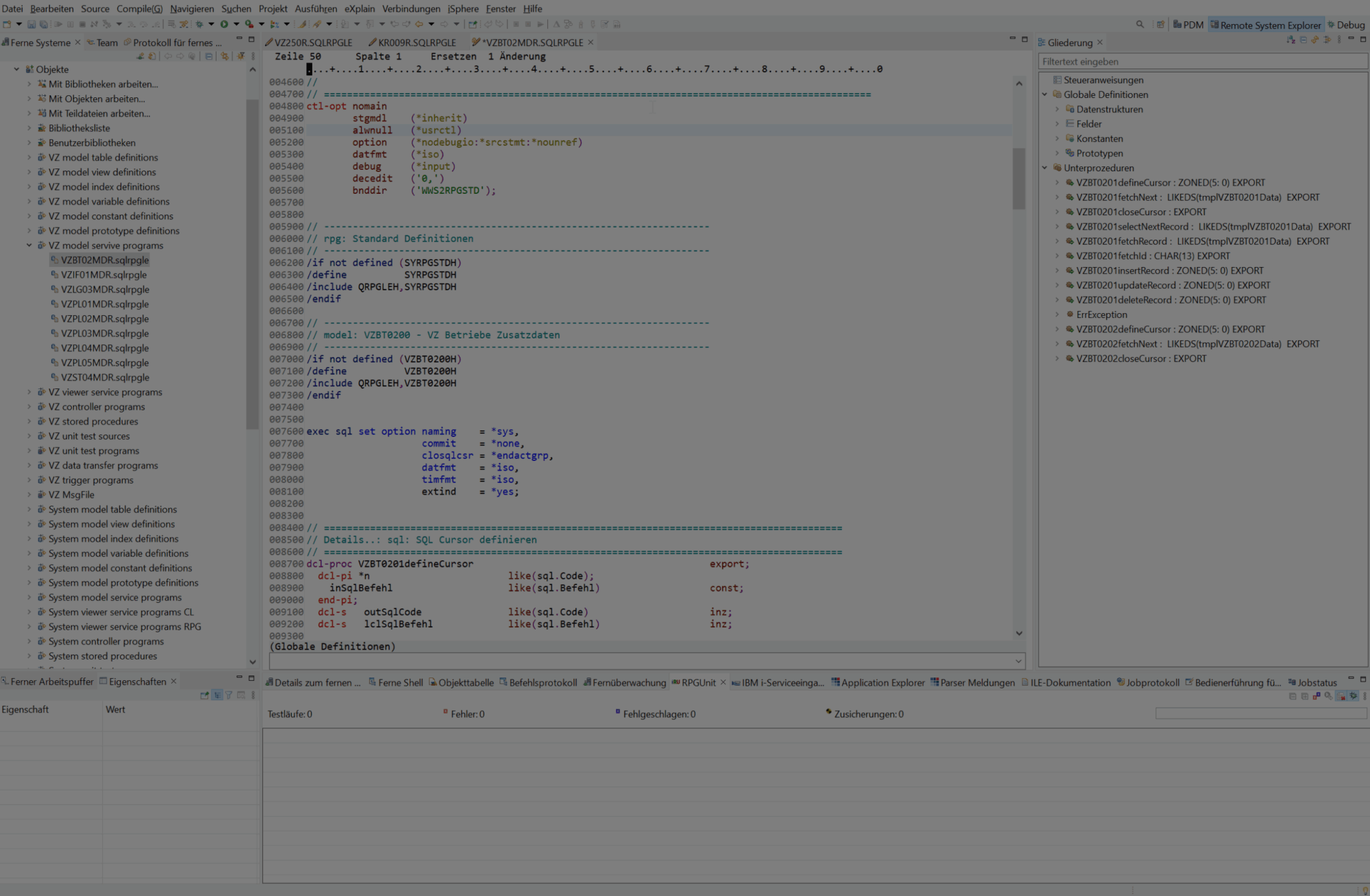This screenshot has height=896, width=1370.
Task: Click link-with-editor arrows icon in Gliederung
Action: 1315,40
